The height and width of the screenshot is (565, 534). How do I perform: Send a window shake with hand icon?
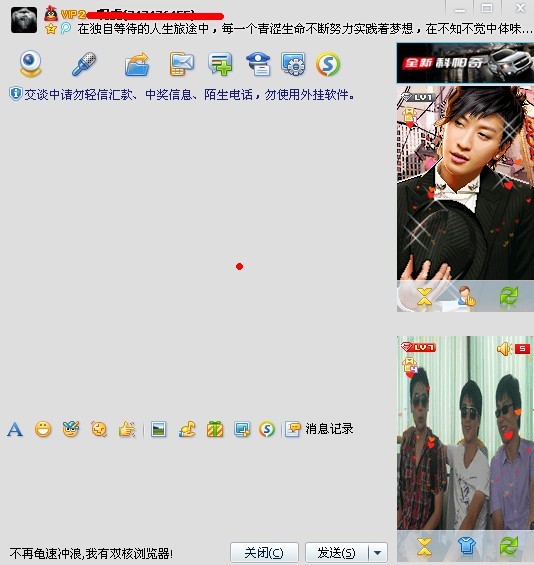(x=127, y=429)
